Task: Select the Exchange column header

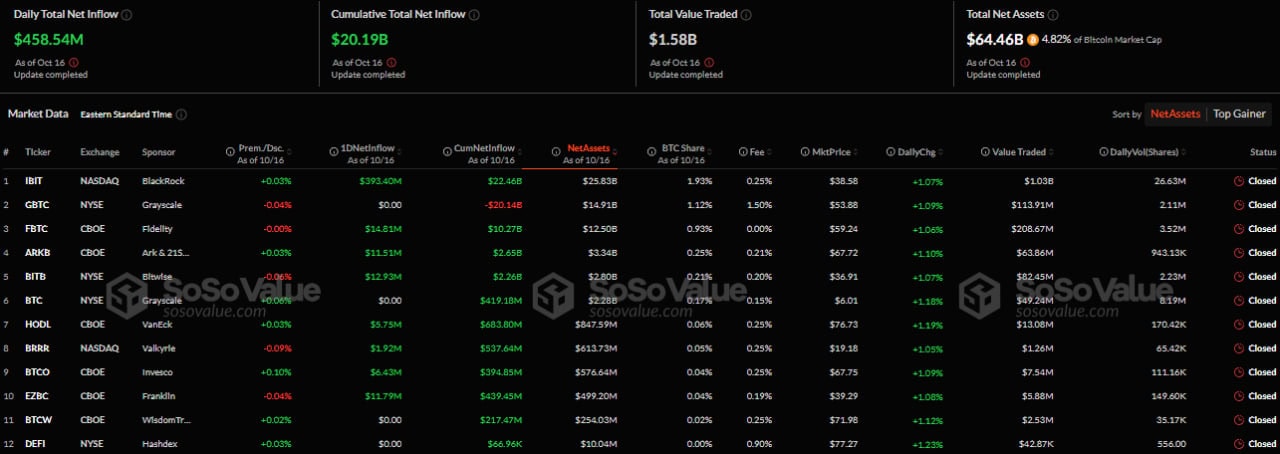Action: (100, 152)
